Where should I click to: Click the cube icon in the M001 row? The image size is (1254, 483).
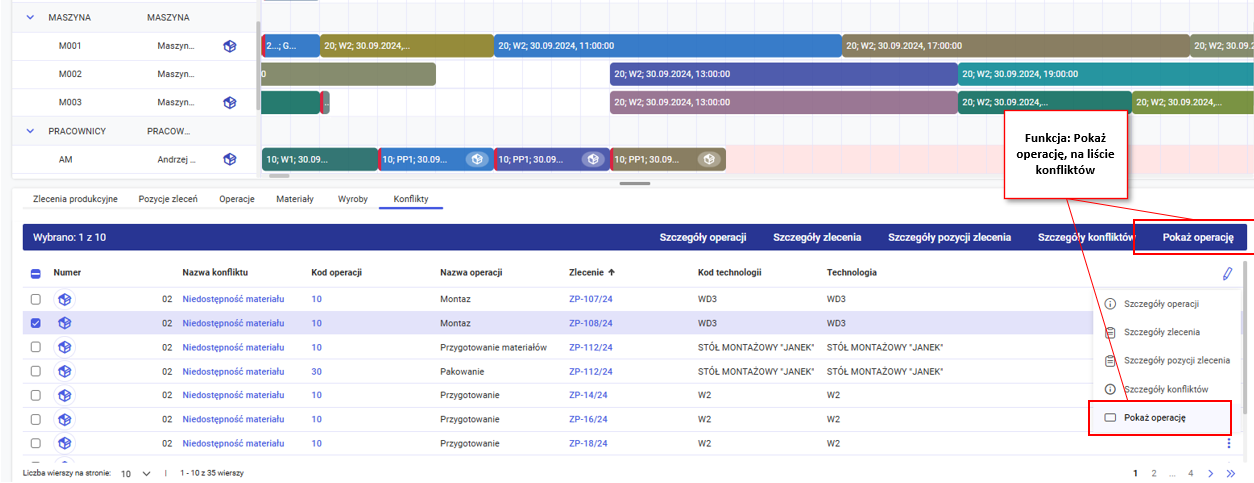[x=230, y=46]
